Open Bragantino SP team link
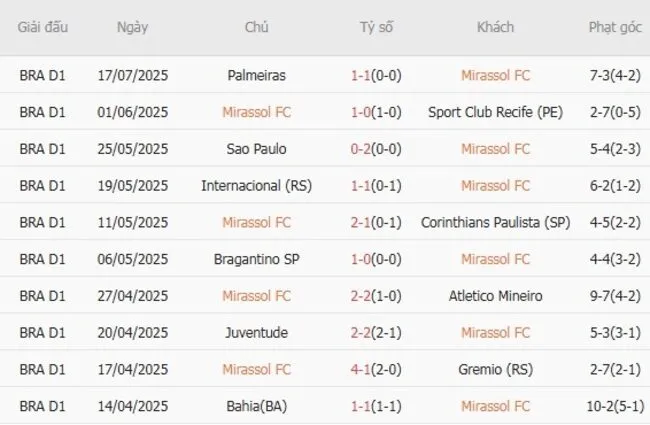Image resolution: width=650 pixels, height=425 pixels. pyautogui.click(x=257, y=259)
